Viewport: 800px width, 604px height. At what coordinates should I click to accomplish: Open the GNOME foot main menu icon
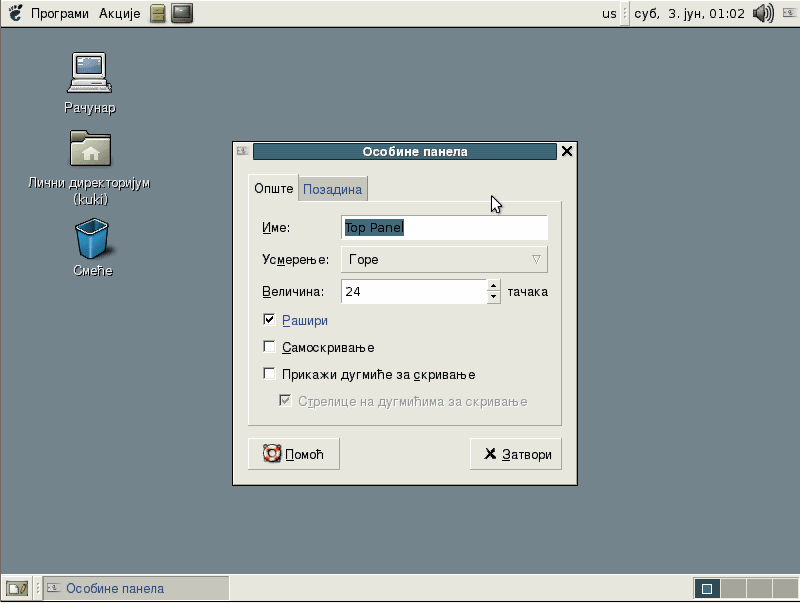pos(15,13)
